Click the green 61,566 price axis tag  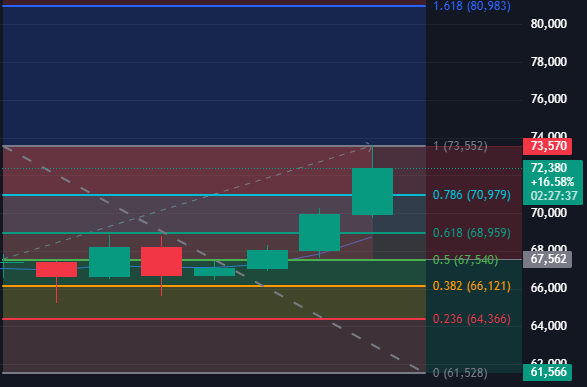[x=547, y=372]
